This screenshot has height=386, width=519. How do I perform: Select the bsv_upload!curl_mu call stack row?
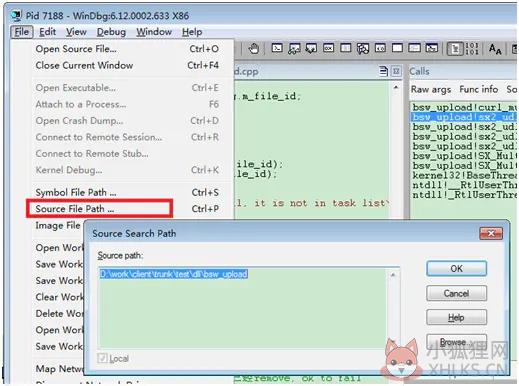click(464, 107)
